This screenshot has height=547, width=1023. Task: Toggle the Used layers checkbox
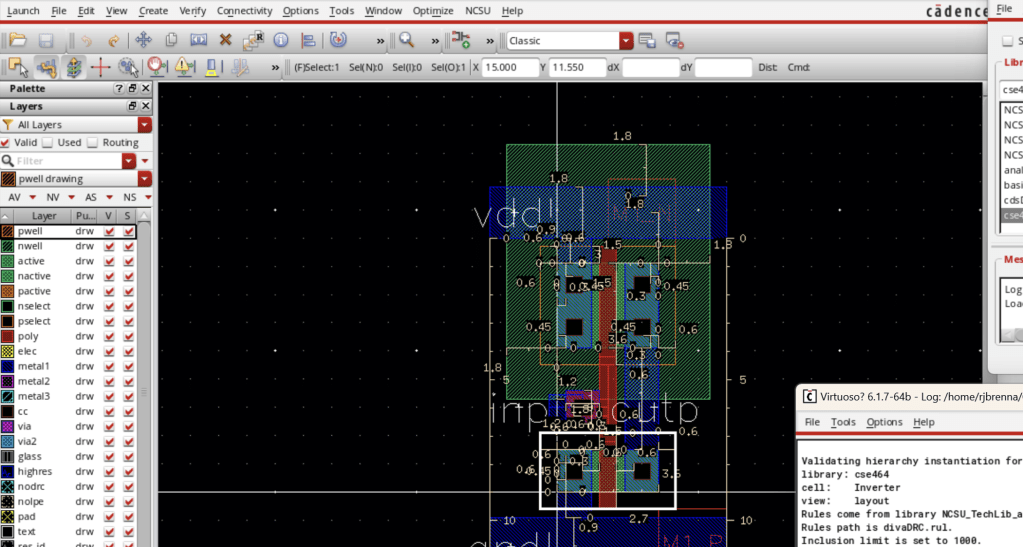49,143
